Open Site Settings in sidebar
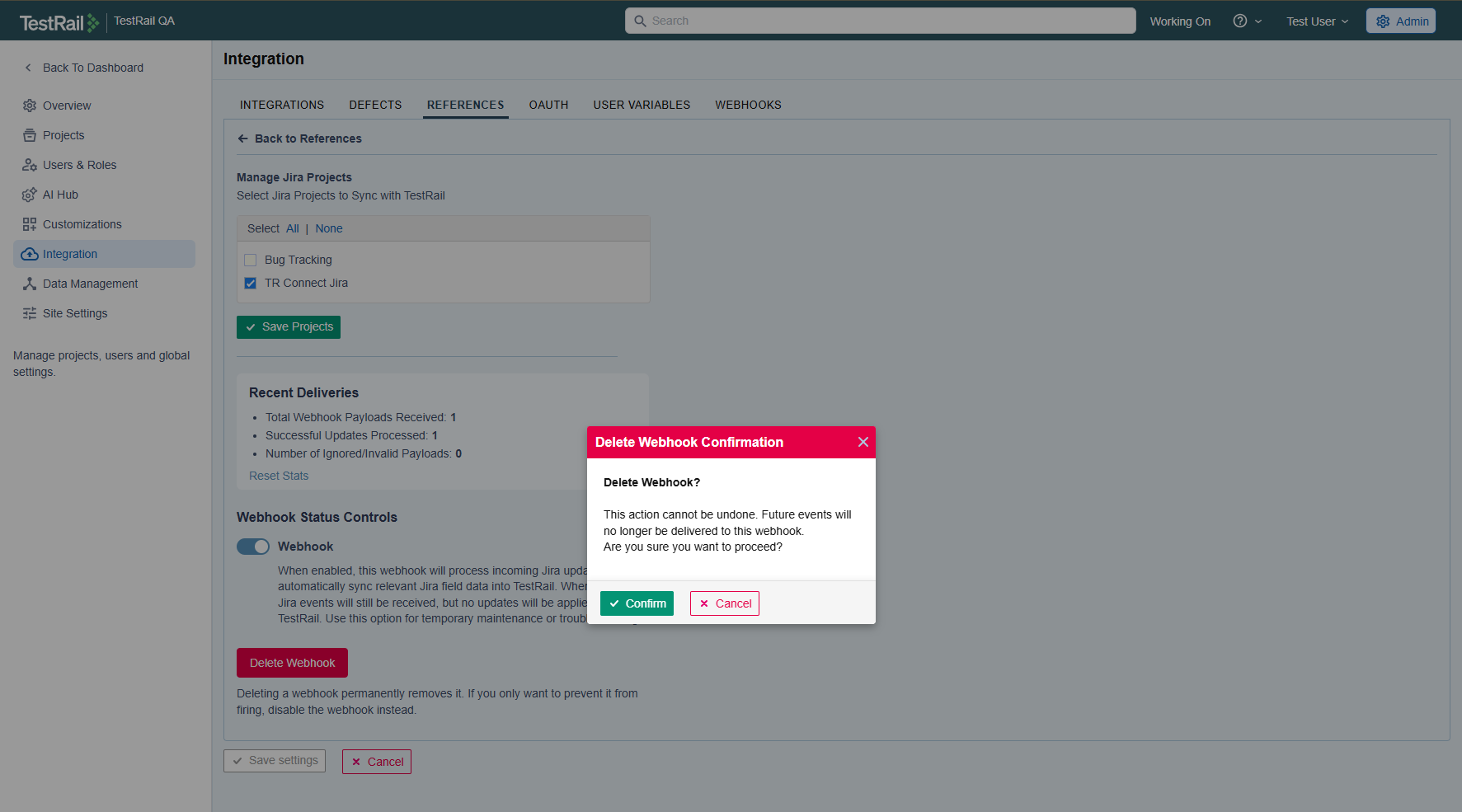This screenshot has width=1462, height=812. coord(104,313)
